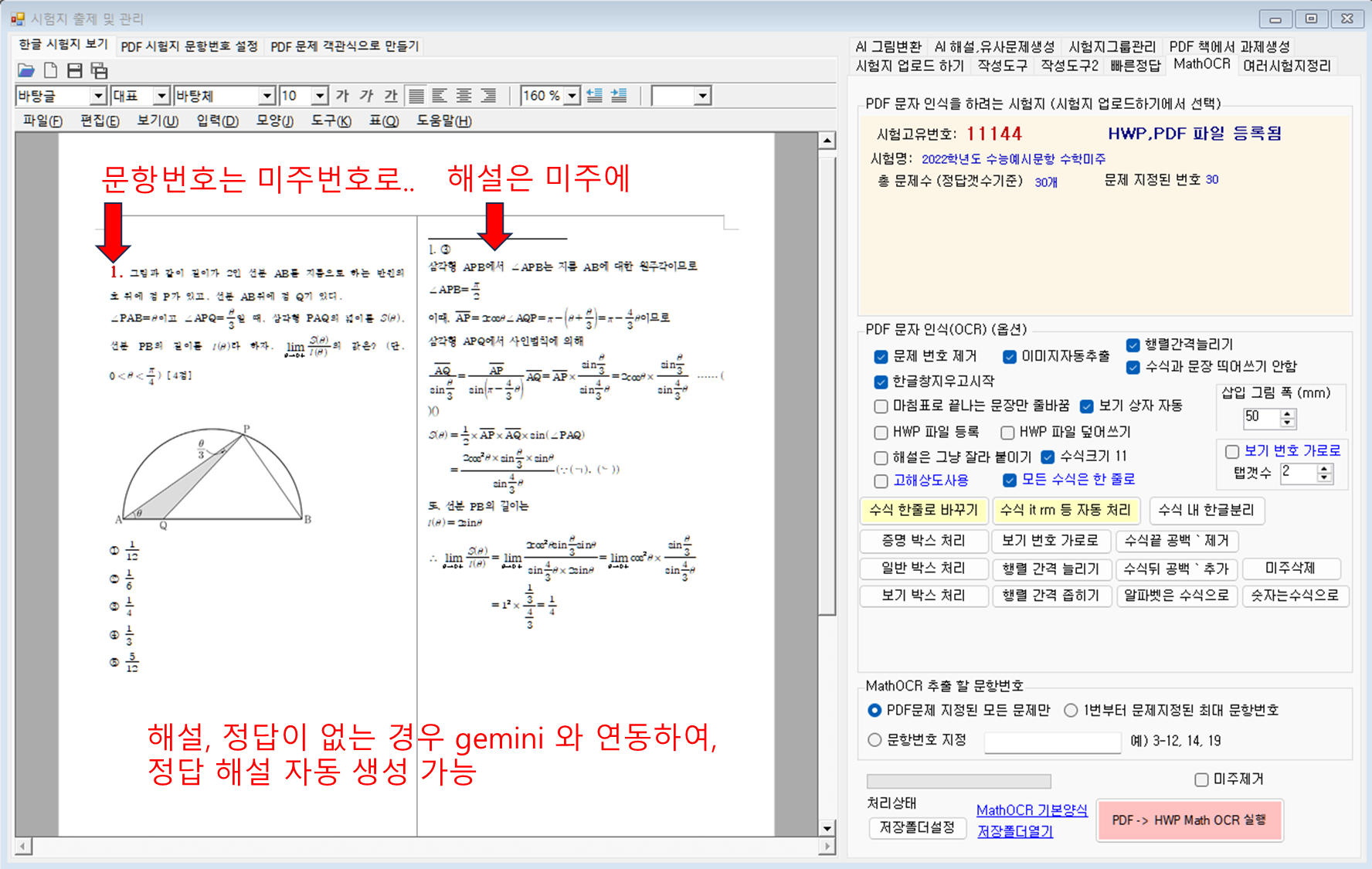1372x869 pixels.
Task: Open the font size 10 dropdown
Action: coord(321,96)
